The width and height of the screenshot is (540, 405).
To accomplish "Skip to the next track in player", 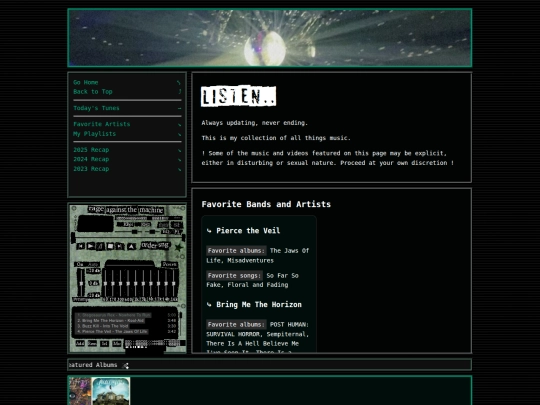I will pos(120,246).
